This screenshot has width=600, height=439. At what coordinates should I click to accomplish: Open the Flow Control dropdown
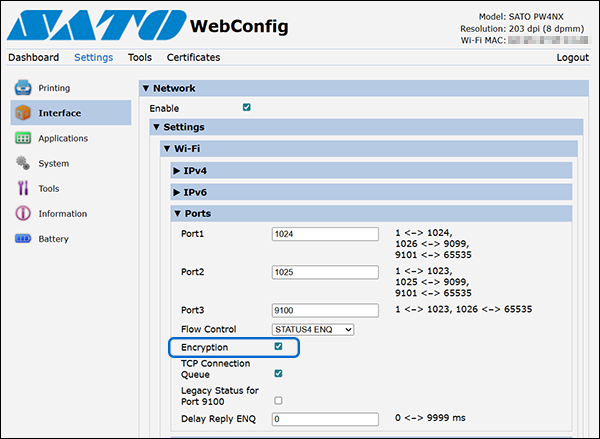(313, 330)
